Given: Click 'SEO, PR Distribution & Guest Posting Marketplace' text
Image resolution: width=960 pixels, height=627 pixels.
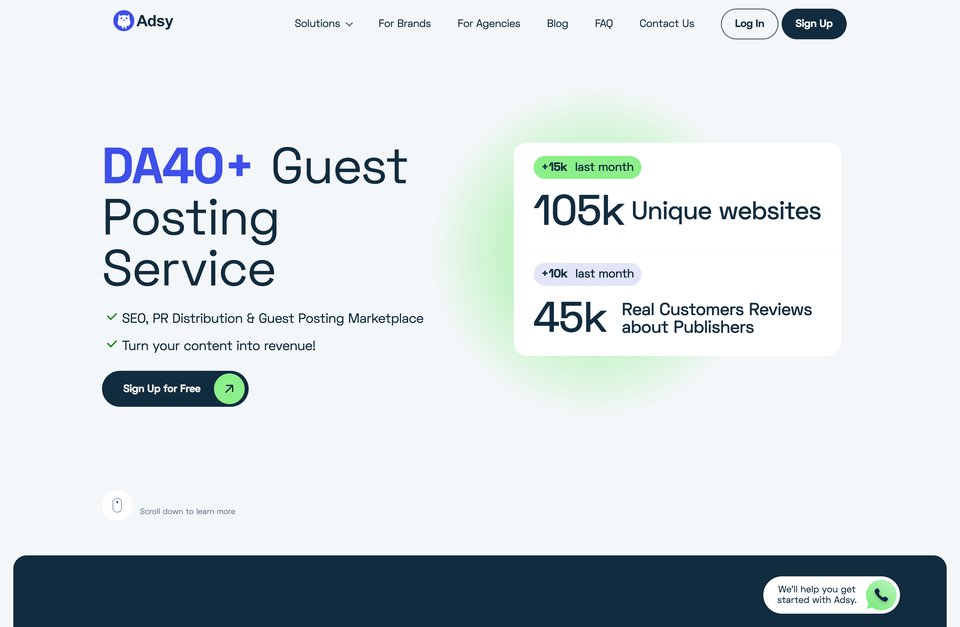Looking at the screenshot, I should [272, 318].
